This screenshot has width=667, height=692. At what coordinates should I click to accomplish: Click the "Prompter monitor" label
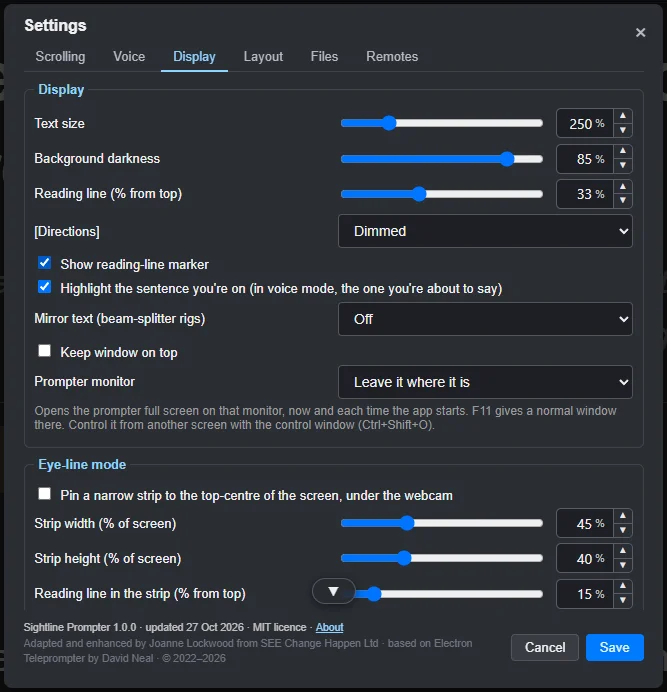click(85, 381)
